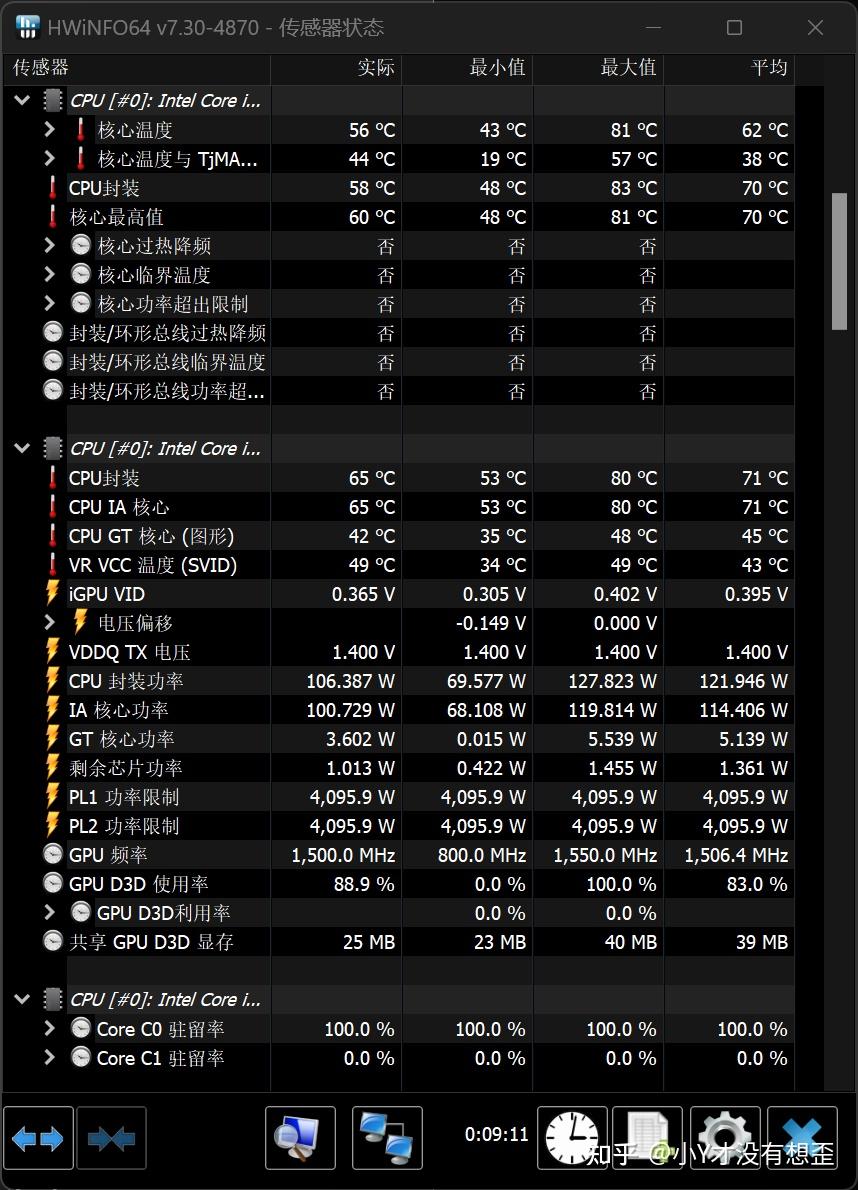Screen dimensions: 858x1190
Task: Select the GPU D3D 使用率 sensor label
Action: (139, 884)
